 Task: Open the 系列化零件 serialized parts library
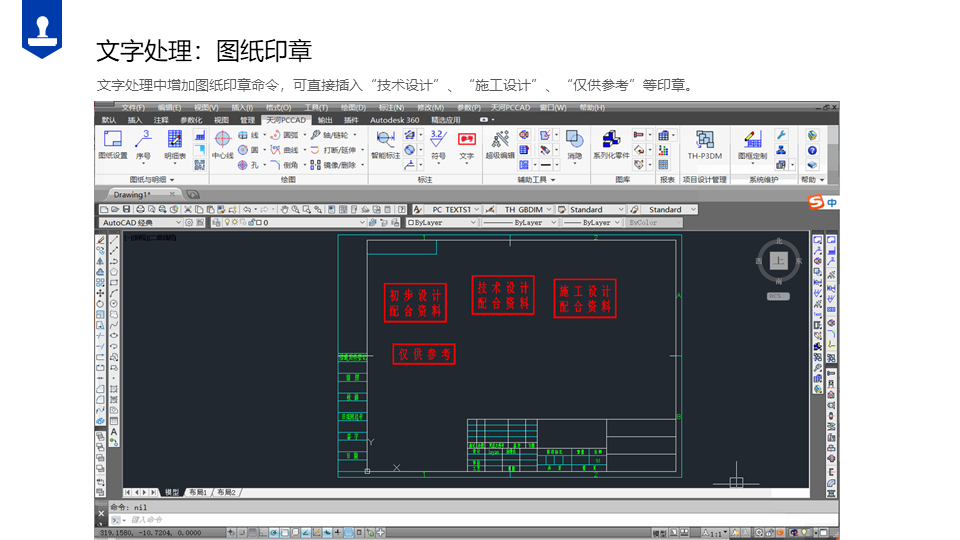point(611,144)
